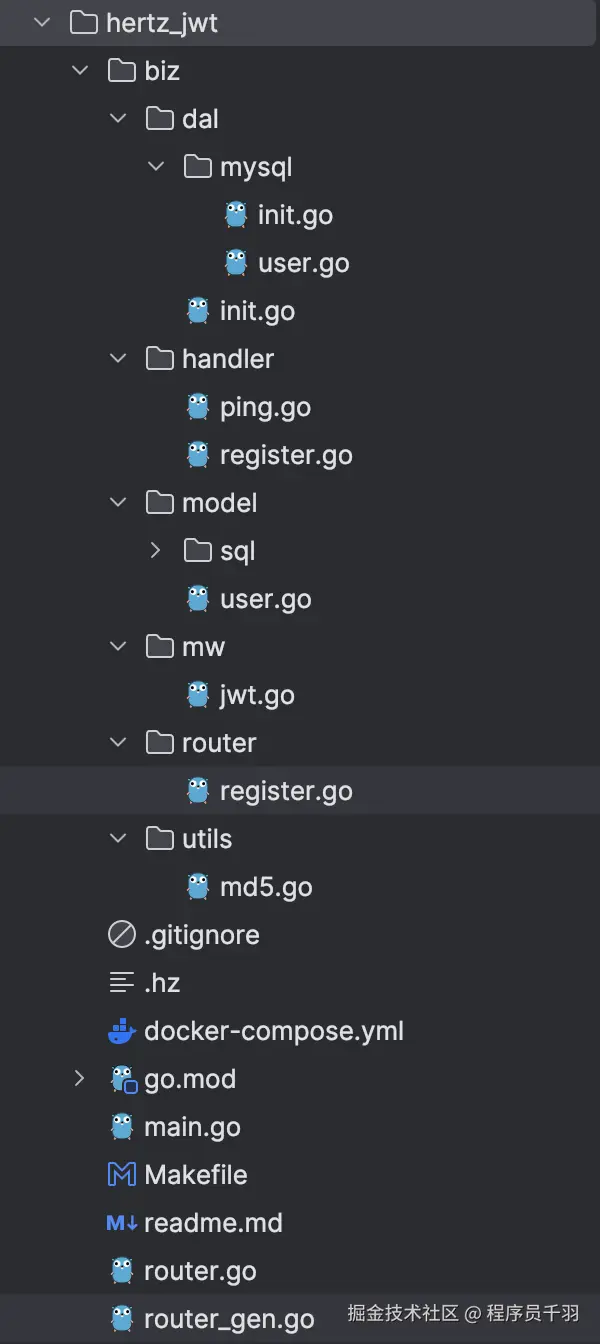Image resolution: width=600 pixels, height=1344 pixels.
Task: Select main.go file
Action: click(192, 1127)
